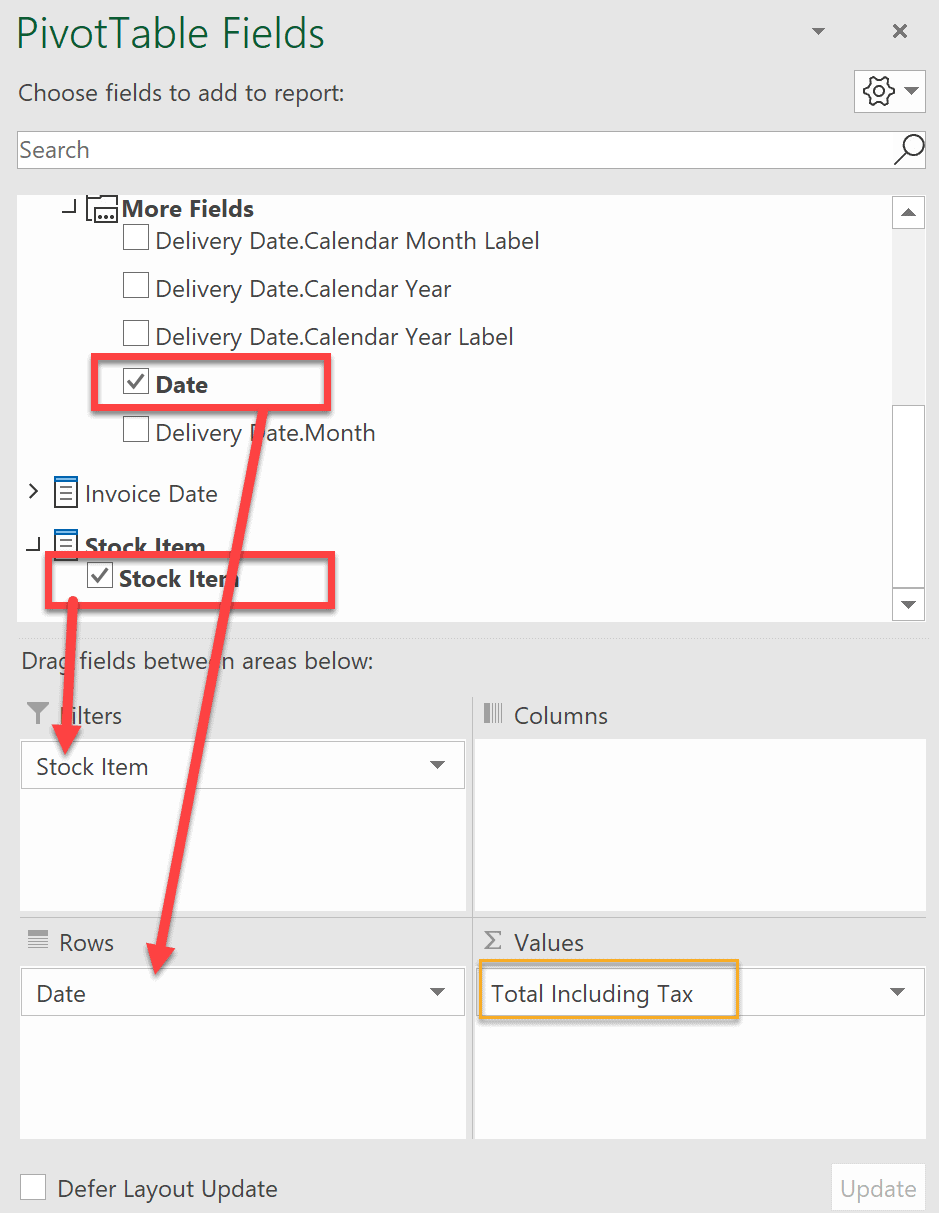Check the Delivery Date.Calendar Year field
Image resolution: width=939 pixels, height=1213 pixels.
coord(136,287)
